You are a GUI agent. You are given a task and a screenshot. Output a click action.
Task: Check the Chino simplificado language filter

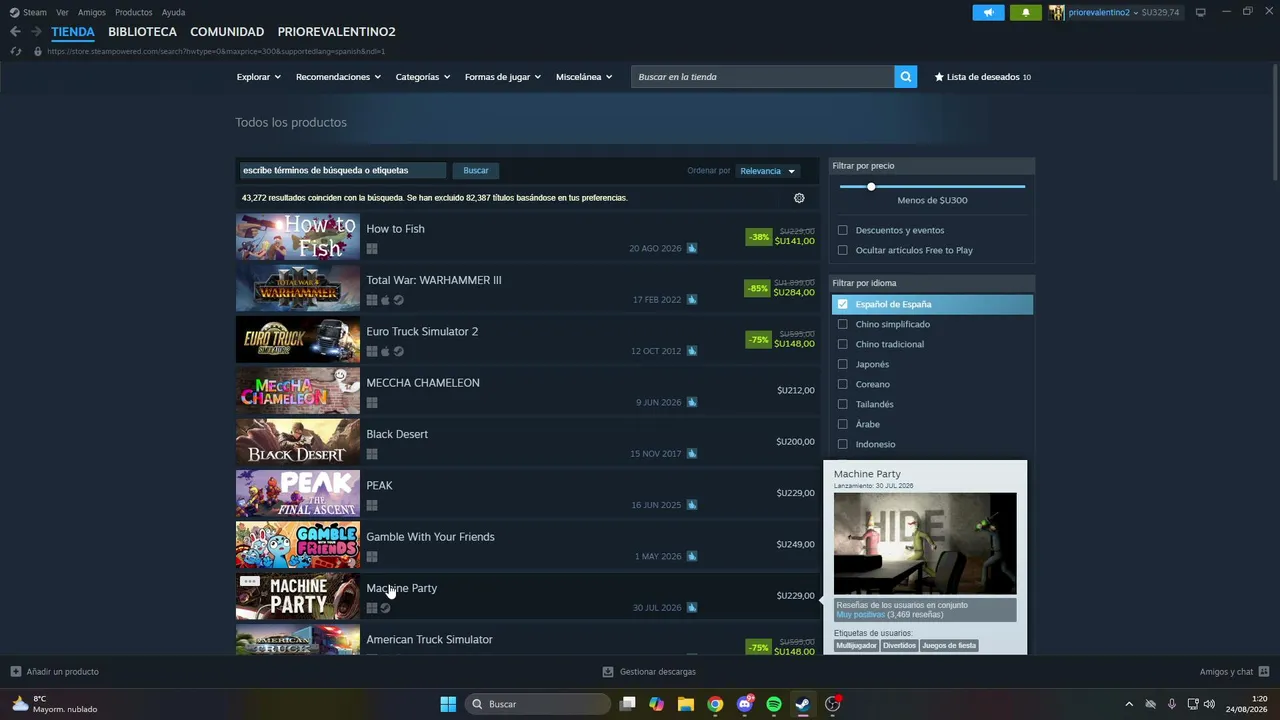[x=843, y=324]
